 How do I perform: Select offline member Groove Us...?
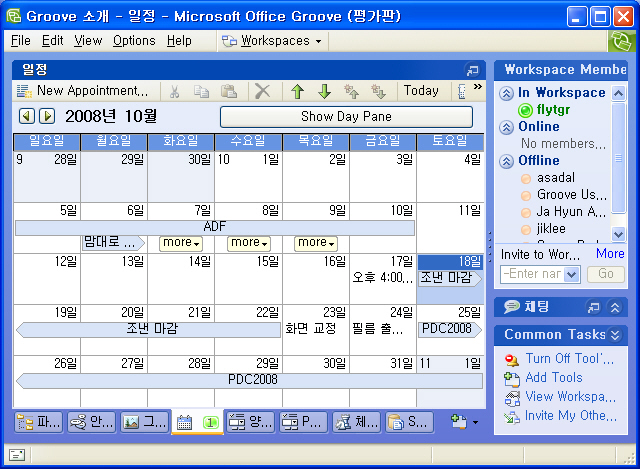564,195
